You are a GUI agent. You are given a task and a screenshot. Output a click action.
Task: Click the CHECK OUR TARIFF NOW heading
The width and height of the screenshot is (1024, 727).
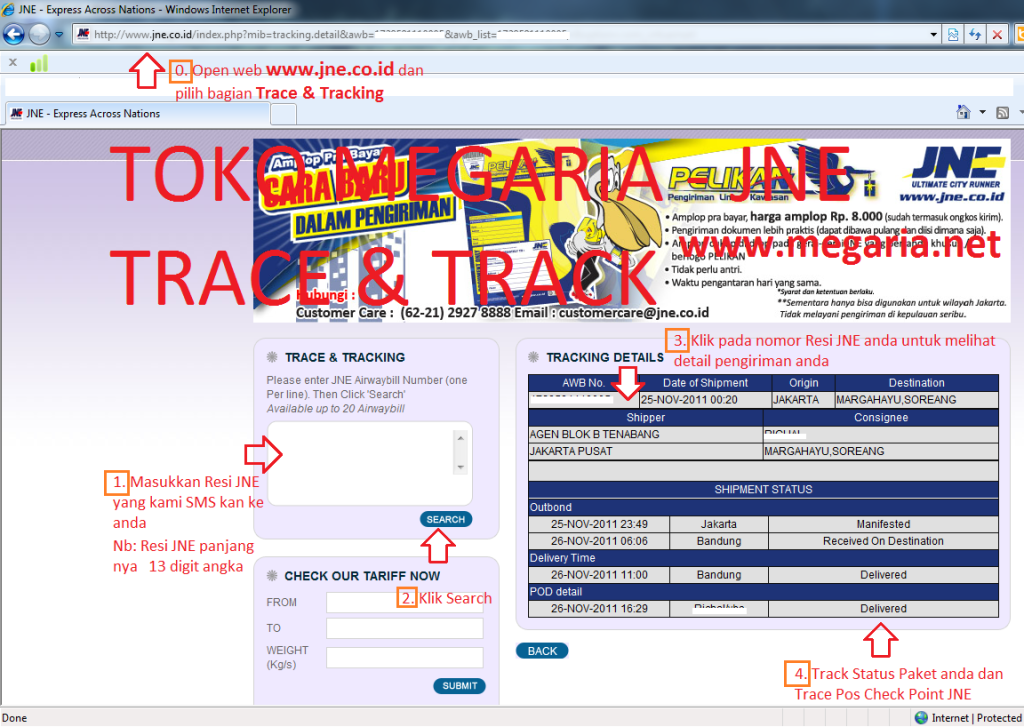point(362,576)
